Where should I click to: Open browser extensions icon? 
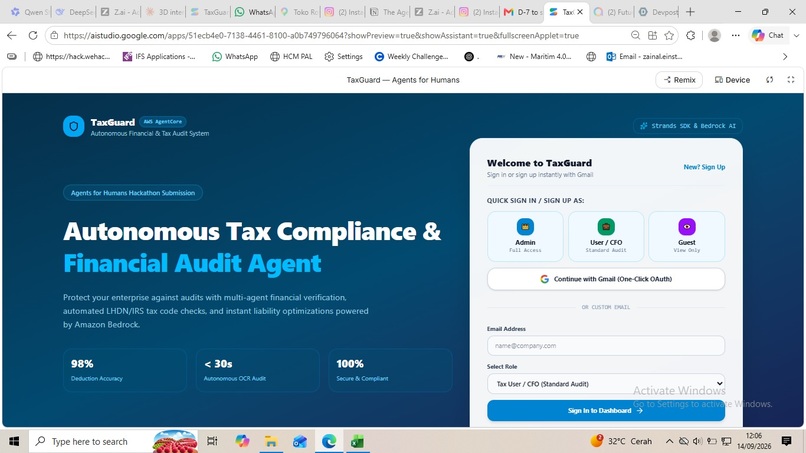coord(691,35)
